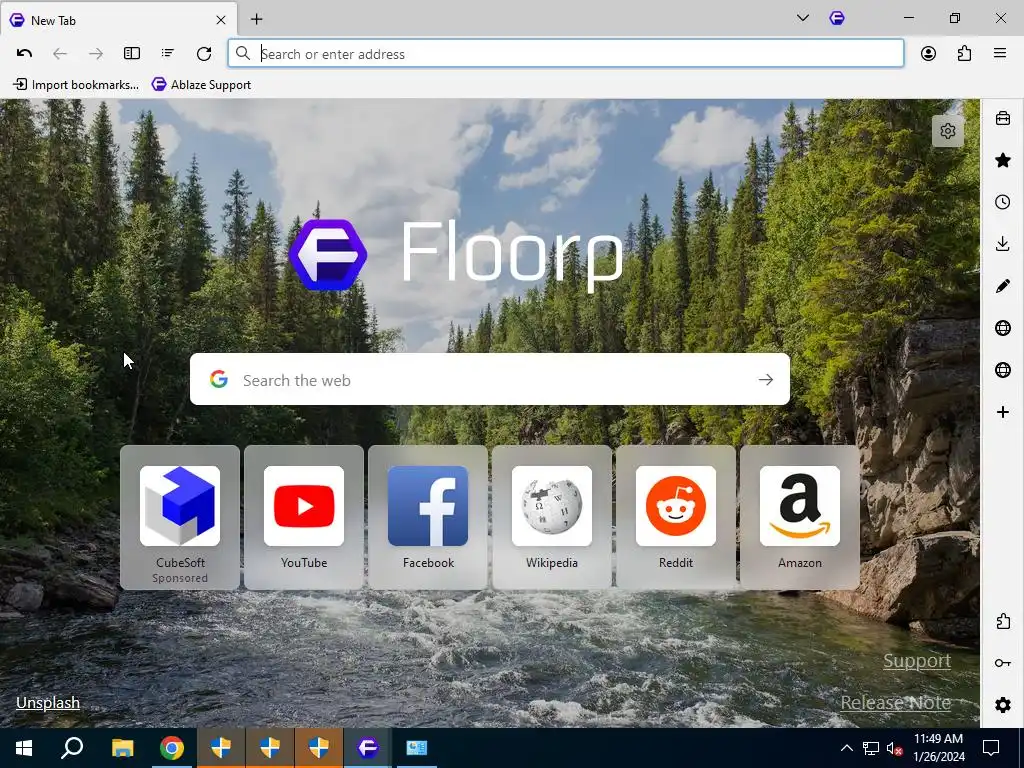Screen dimensions: 1024x768
Task: Submit search with the arrow button
Action: 766,379
